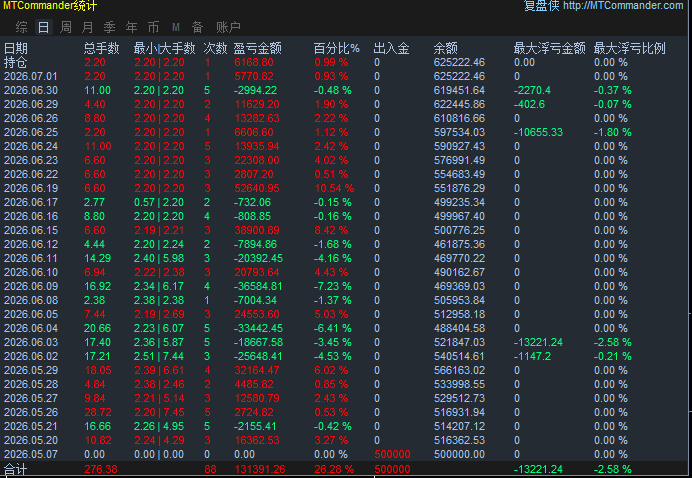Open the 月 monthly statistics tab
692x478 pixels.
[x=87, y=27]
